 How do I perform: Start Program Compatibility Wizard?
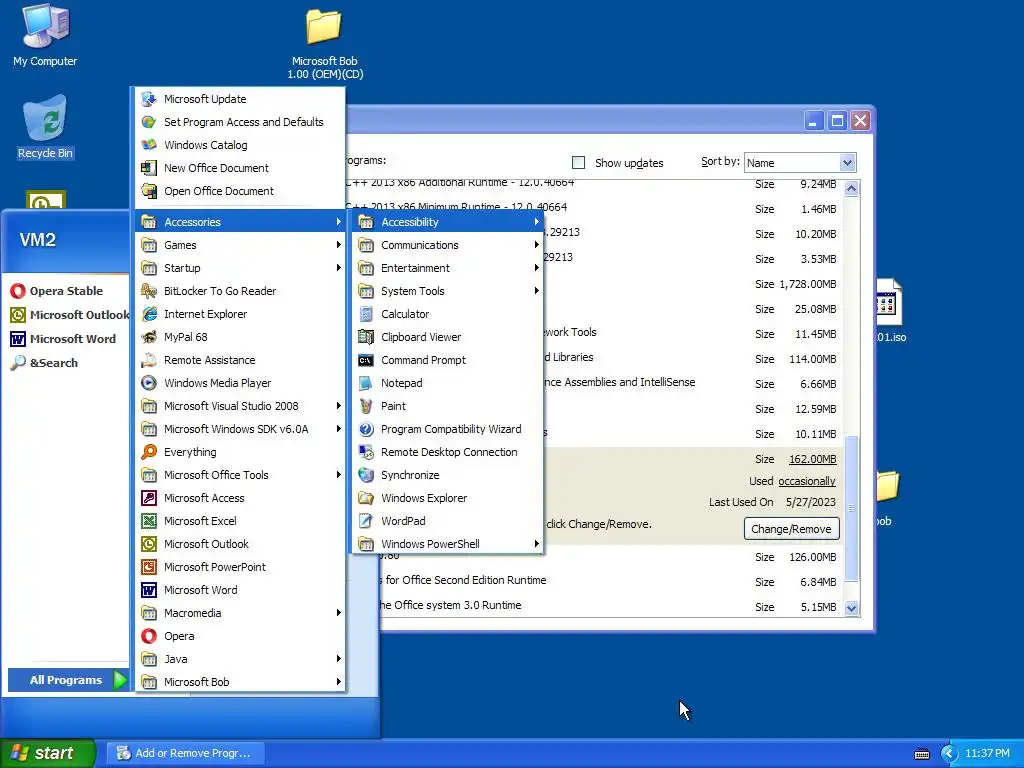pos(448,429)
